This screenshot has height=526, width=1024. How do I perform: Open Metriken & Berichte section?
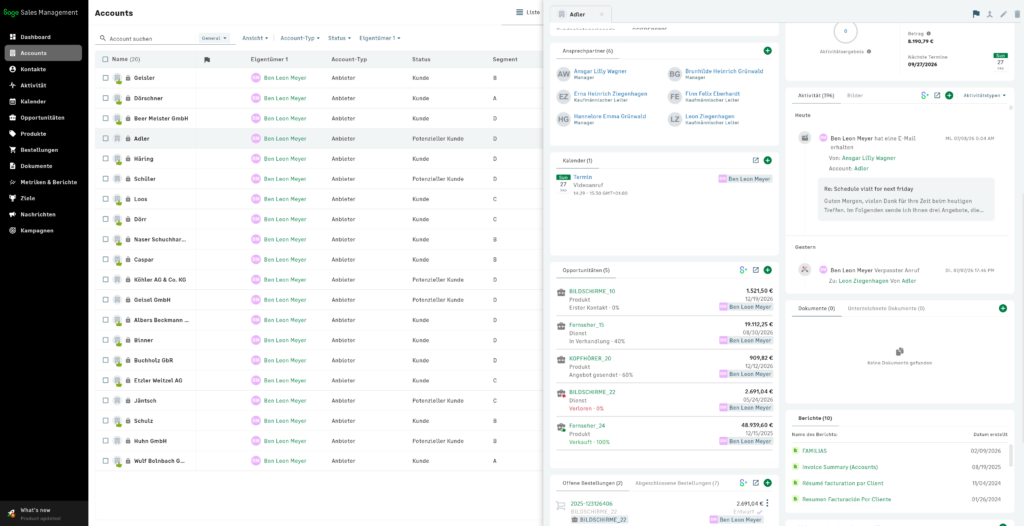point(43,182)
